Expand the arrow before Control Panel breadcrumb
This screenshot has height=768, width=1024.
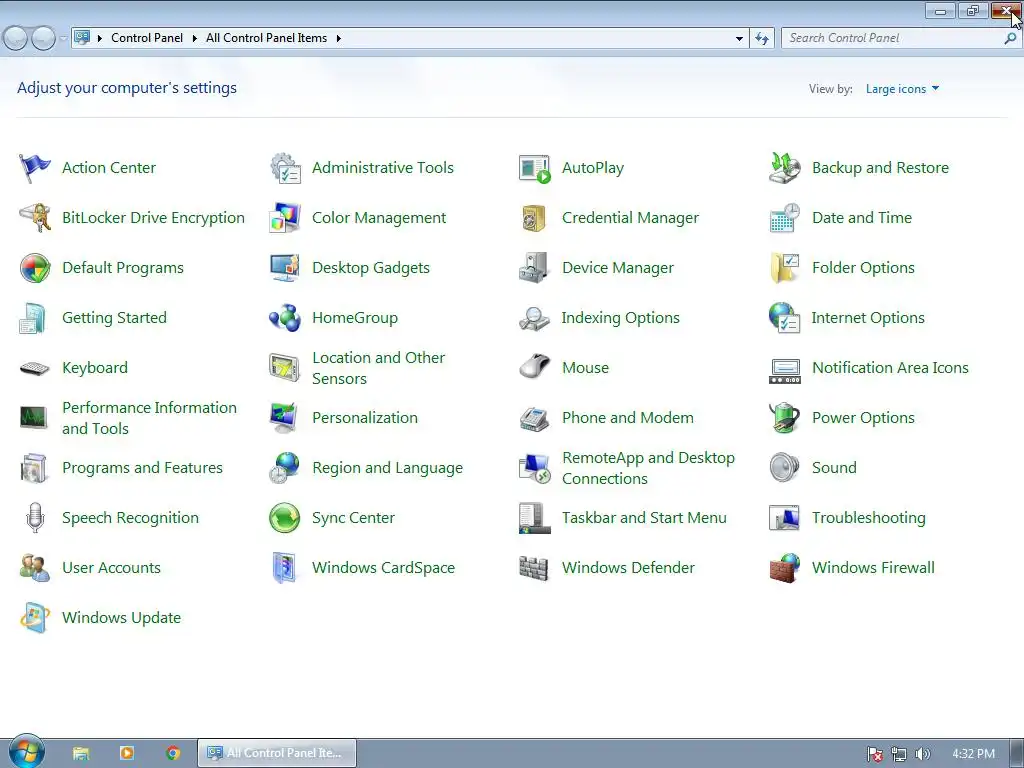tap(100, 39)
